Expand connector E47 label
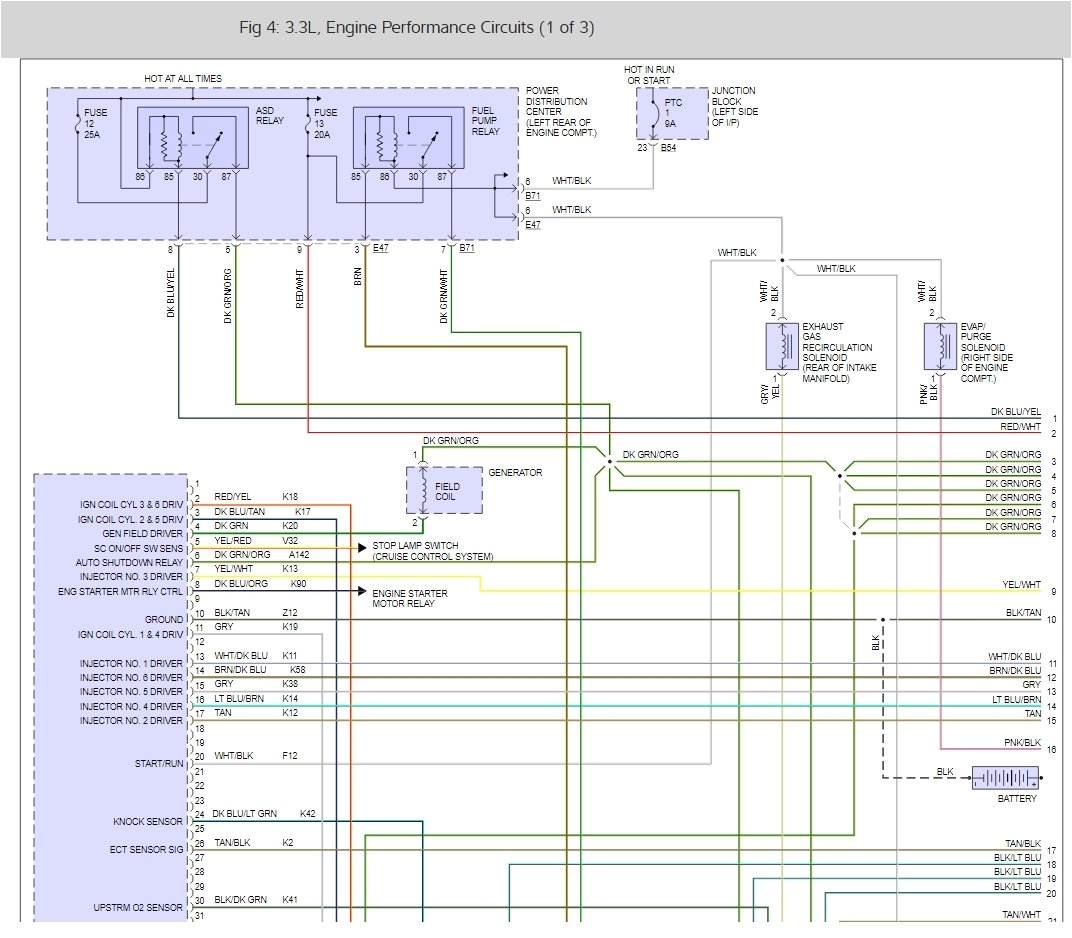1072x938 pixels. tap(531, 224)
